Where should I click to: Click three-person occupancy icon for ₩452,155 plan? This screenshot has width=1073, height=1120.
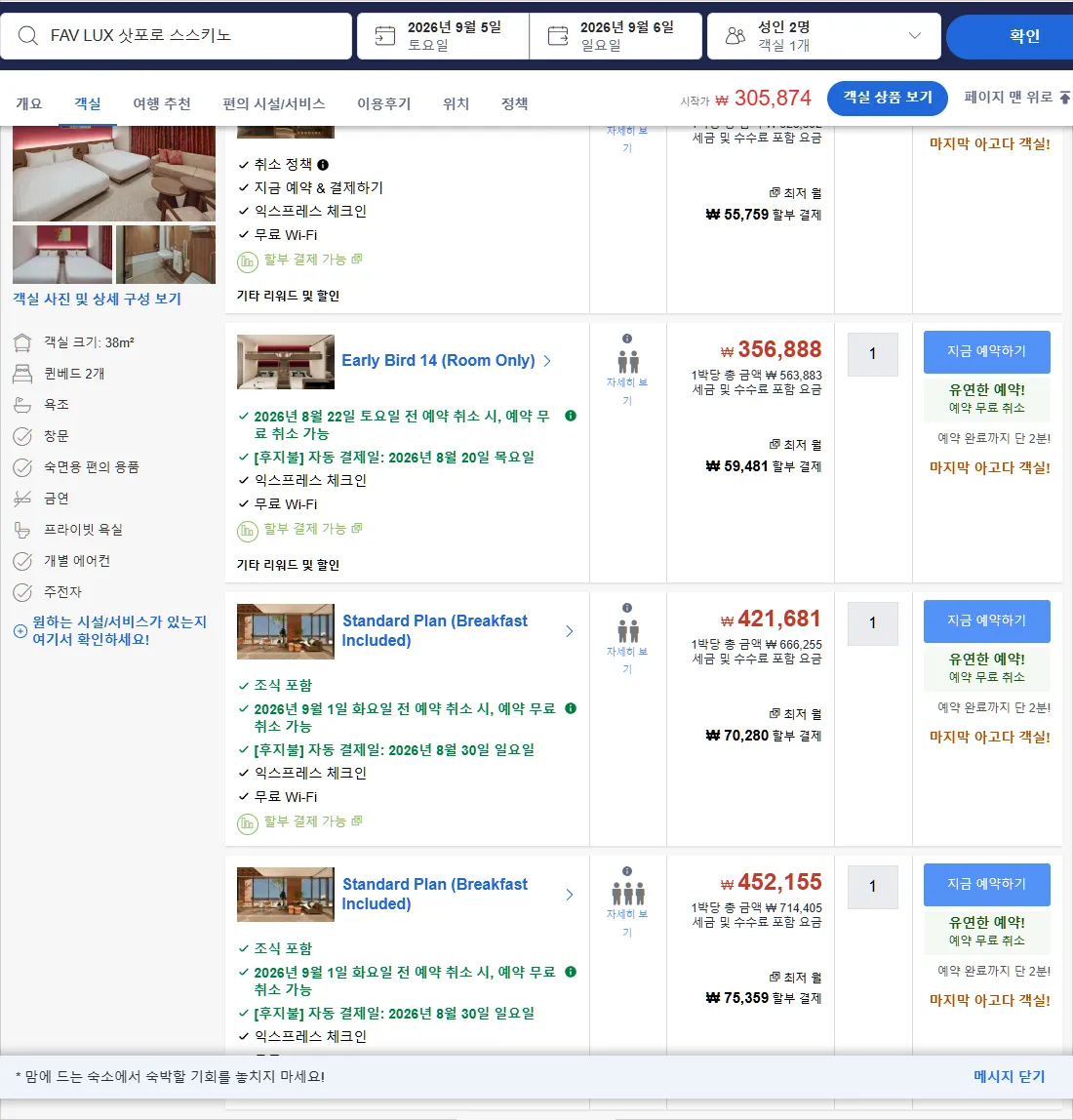(628, 894)
